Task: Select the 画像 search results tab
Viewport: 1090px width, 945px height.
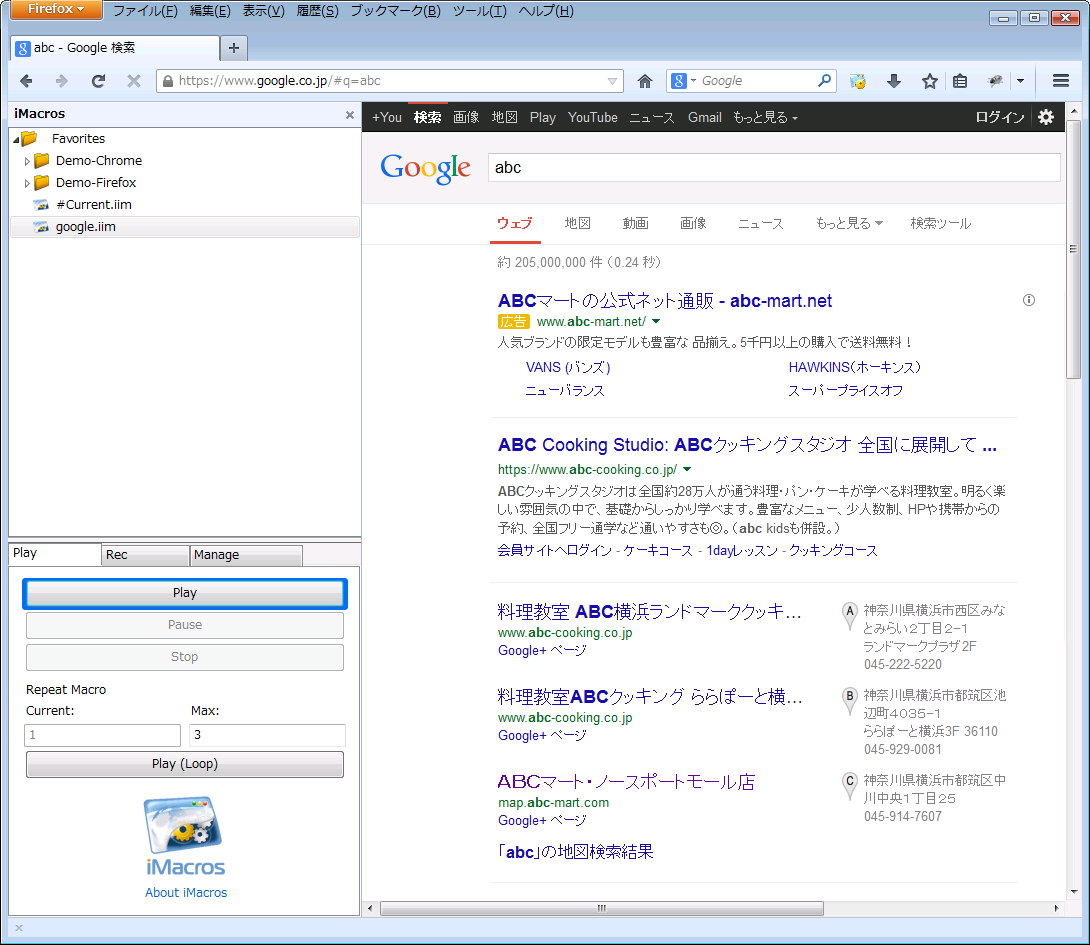Action: click(x=693, y=223)
